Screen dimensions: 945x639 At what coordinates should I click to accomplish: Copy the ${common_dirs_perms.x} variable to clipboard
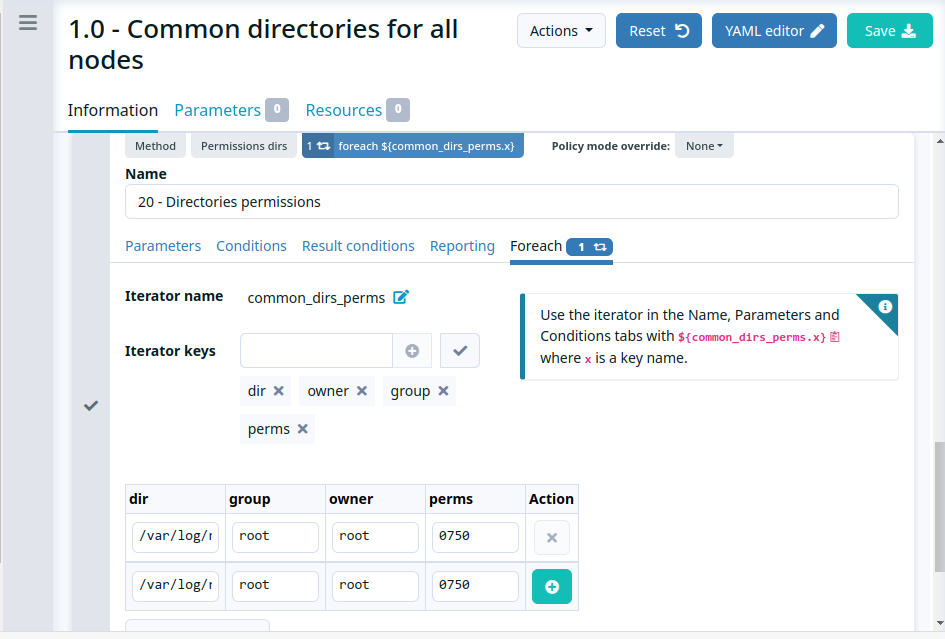(835, 337)
